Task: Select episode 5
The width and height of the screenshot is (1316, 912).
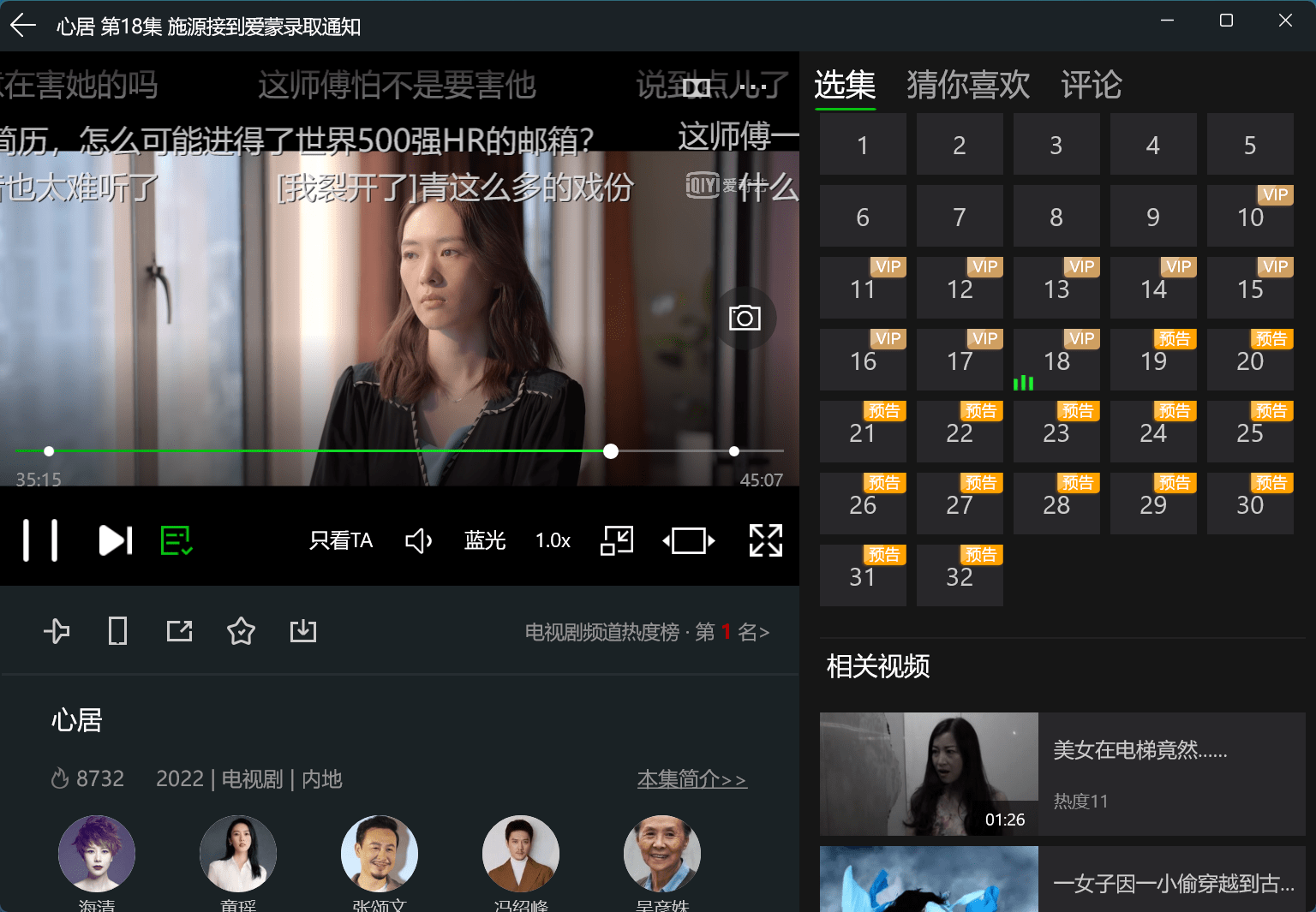Action: tap(1250, 144)
